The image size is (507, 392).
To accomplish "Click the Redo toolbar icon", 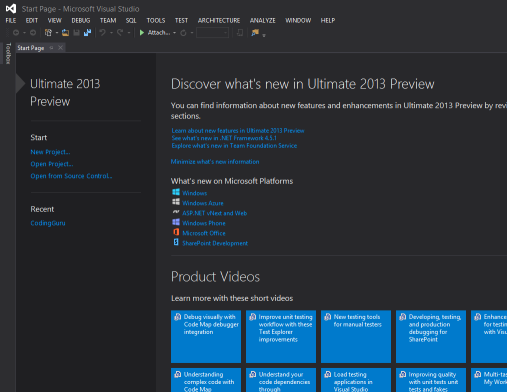I will pos(120,33).
